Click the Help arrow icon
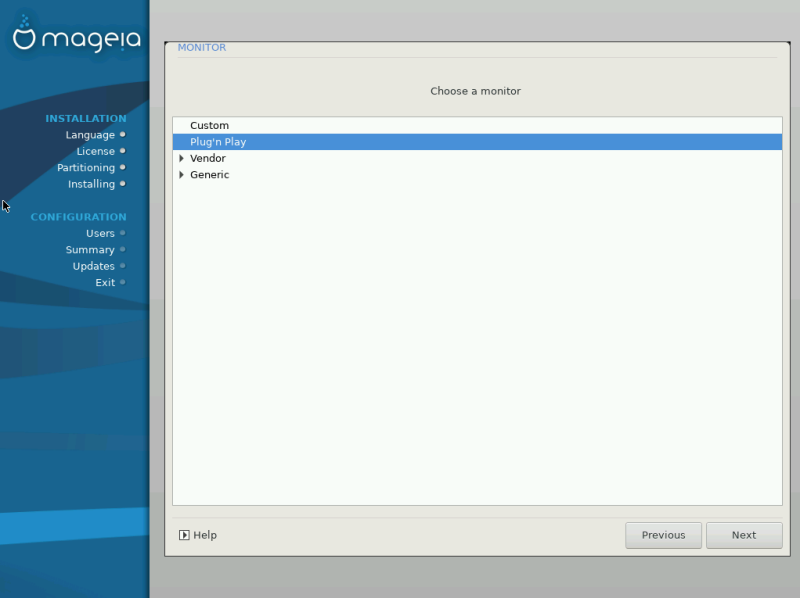This screenshot has width=800, height=598. click(184, 535)
